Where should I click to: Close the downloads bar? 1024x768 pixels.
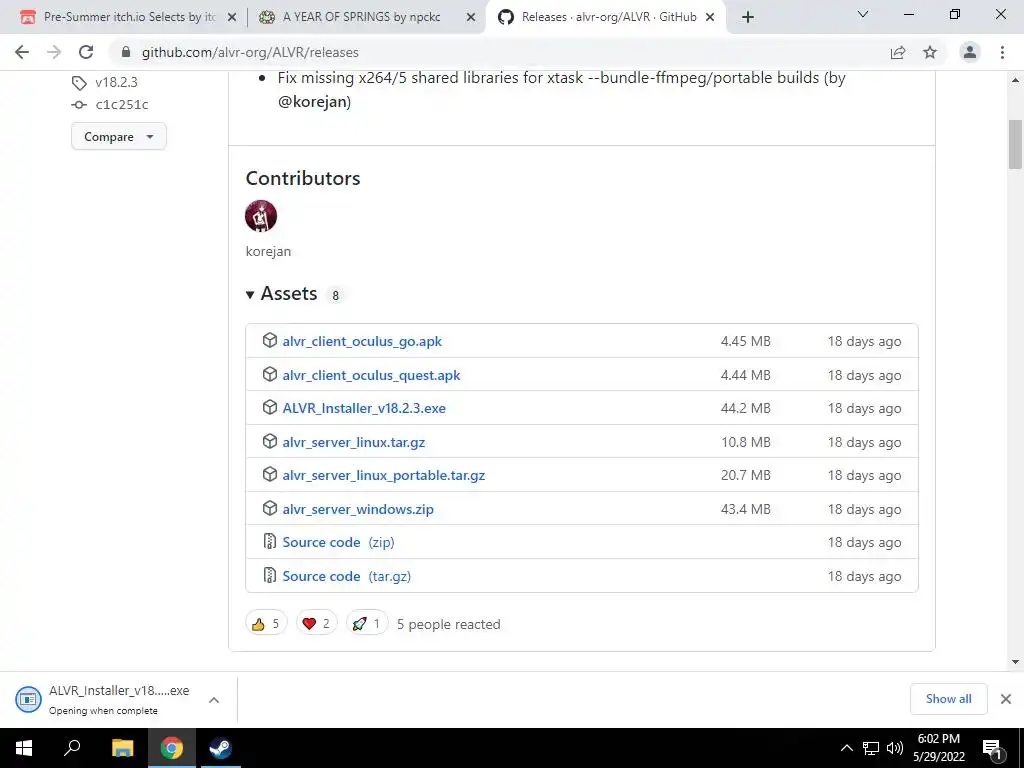click(x=1006, y=699)
